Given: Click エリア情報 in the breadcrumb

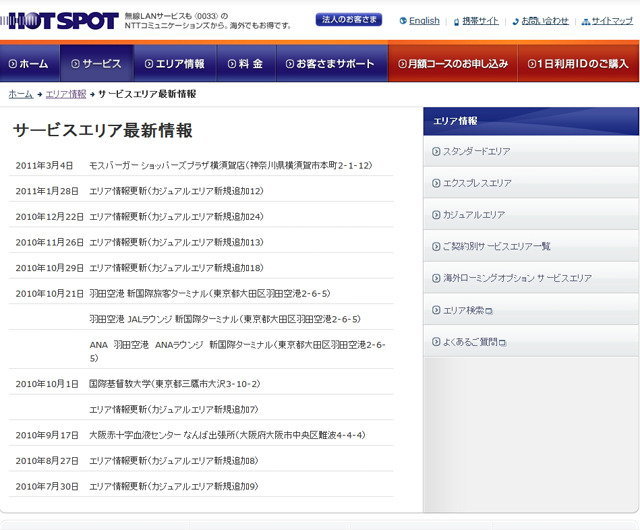Looking at the screenshot, I should click(66, 94).
